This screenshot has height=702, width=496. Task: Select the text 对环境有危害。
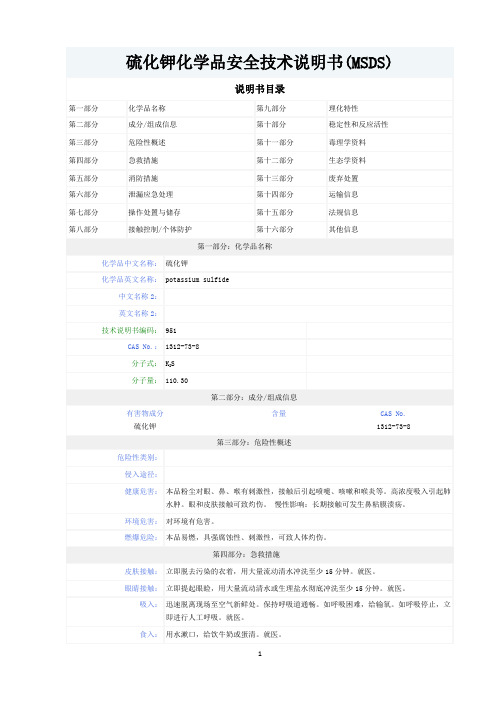pyautogui.click(x=191, y=522)
